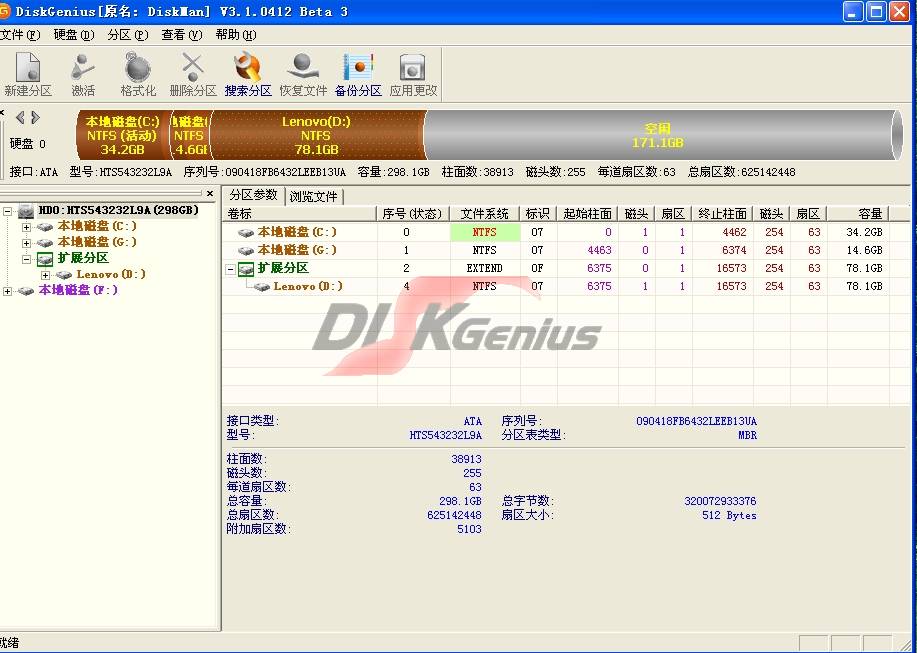
Task: Open the 查看(V) menu
Action: click(182, 35)
